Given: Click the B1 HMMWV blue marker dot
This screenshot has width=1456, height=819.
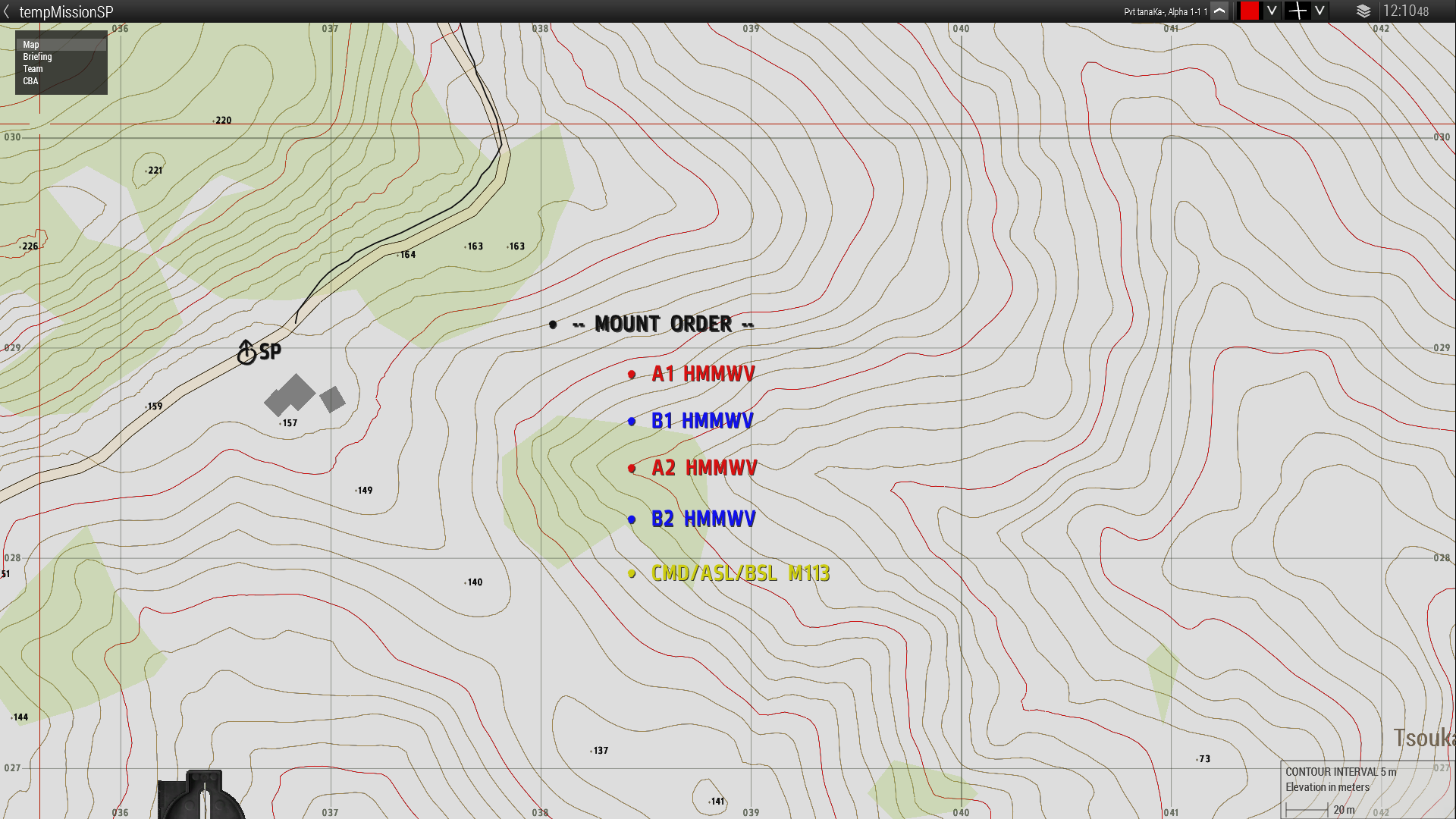Looking at the screenshot, I should [632, 422].
